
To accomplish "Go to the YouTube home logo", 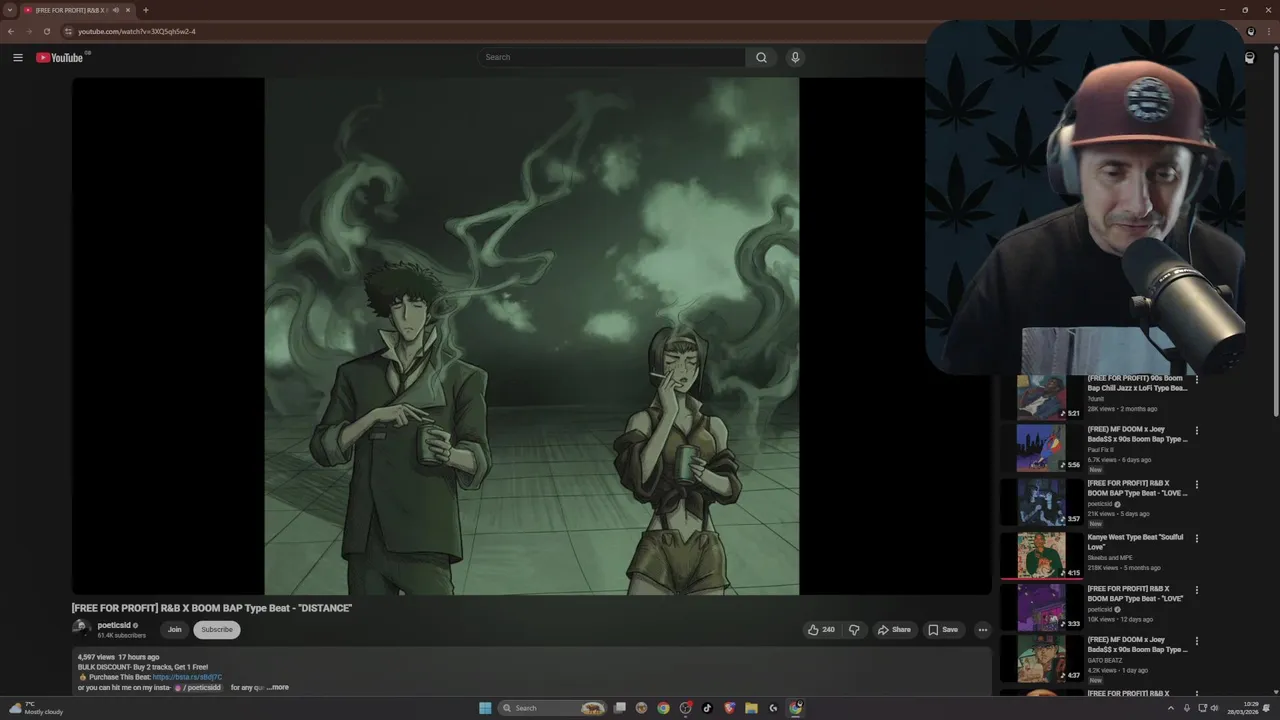I will [x=60, y=57].
